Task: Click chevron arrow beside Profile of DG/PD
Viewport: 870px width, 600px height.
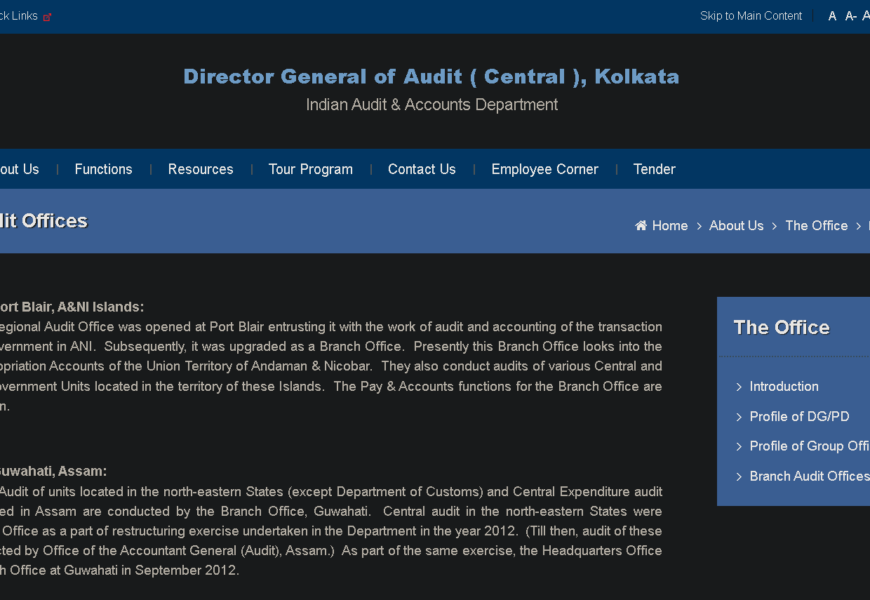Action: tap(739, 417)
